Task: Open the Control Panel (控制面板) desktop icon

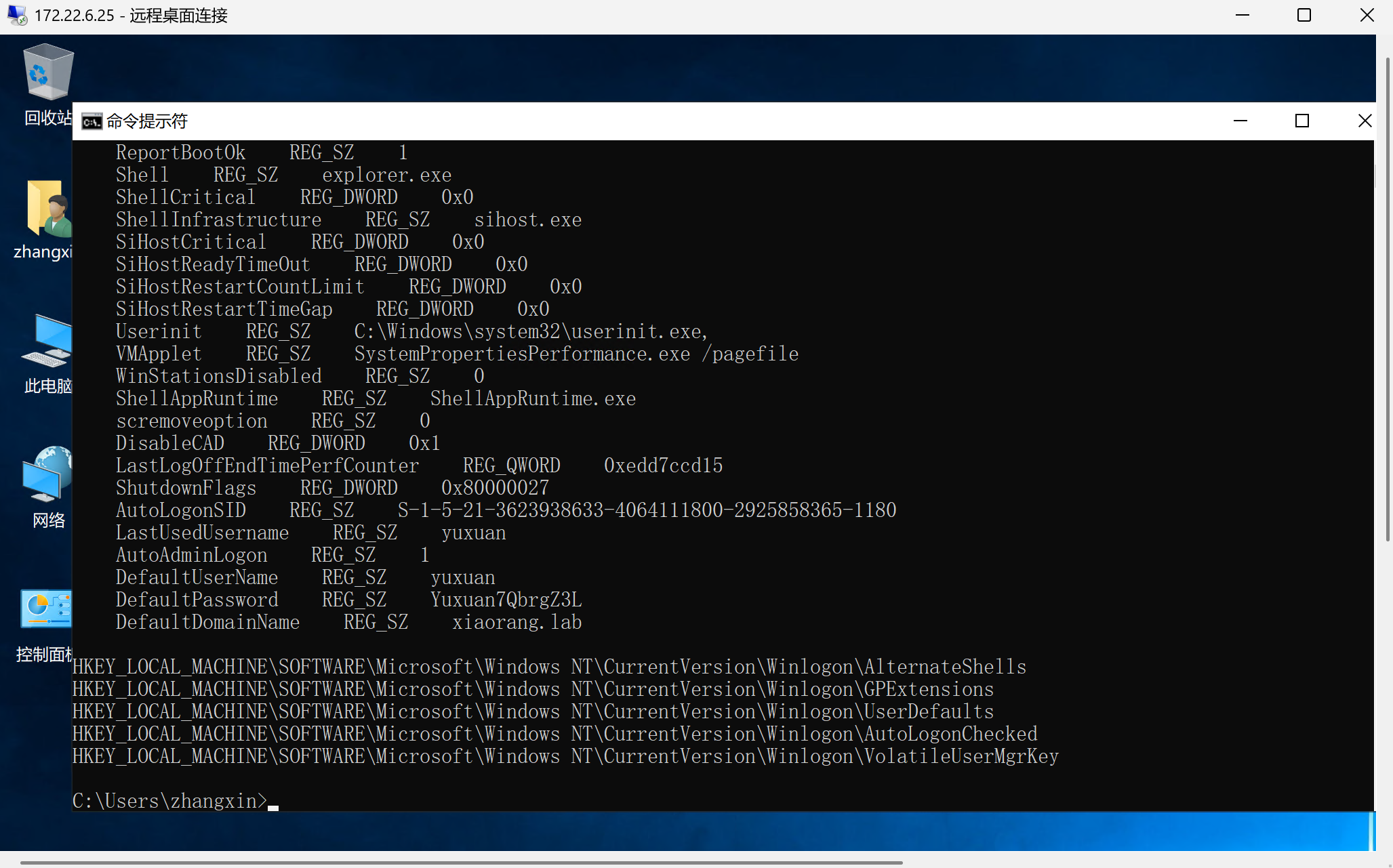Action: point(45,625)
